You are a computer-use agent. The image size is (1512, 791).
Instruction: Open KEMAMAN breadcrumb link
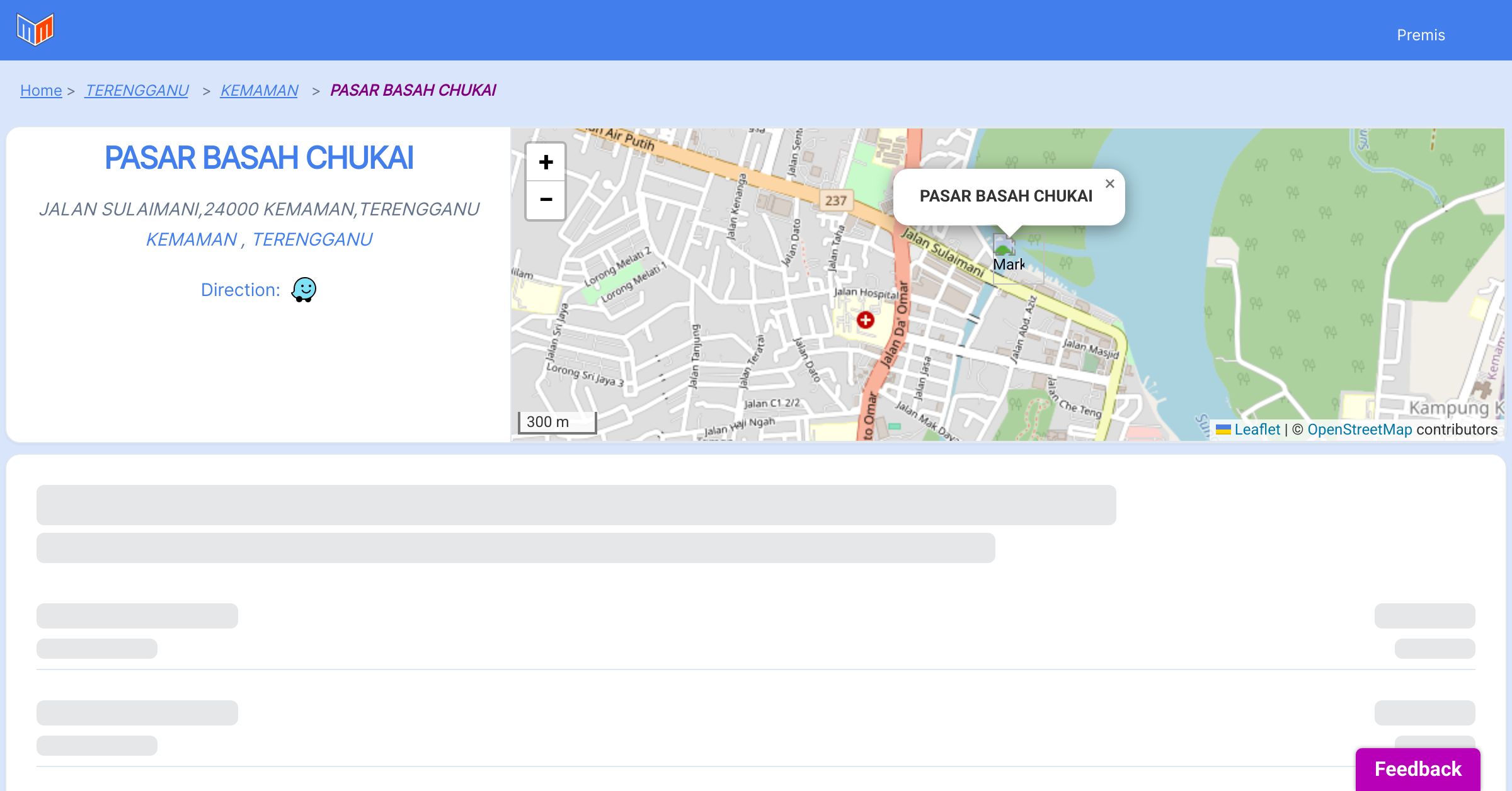(x=259, y=91)
